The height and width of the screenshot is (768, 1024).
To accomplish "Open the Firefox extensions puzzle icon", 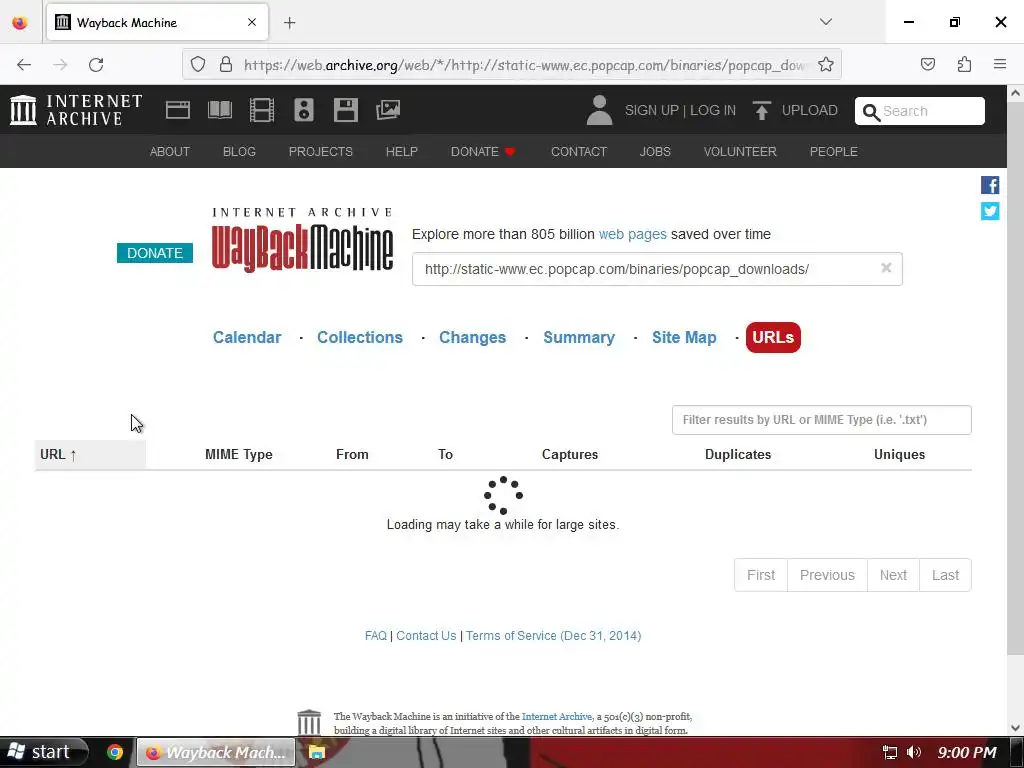I will pyautogui.click(x=964, y=64).
